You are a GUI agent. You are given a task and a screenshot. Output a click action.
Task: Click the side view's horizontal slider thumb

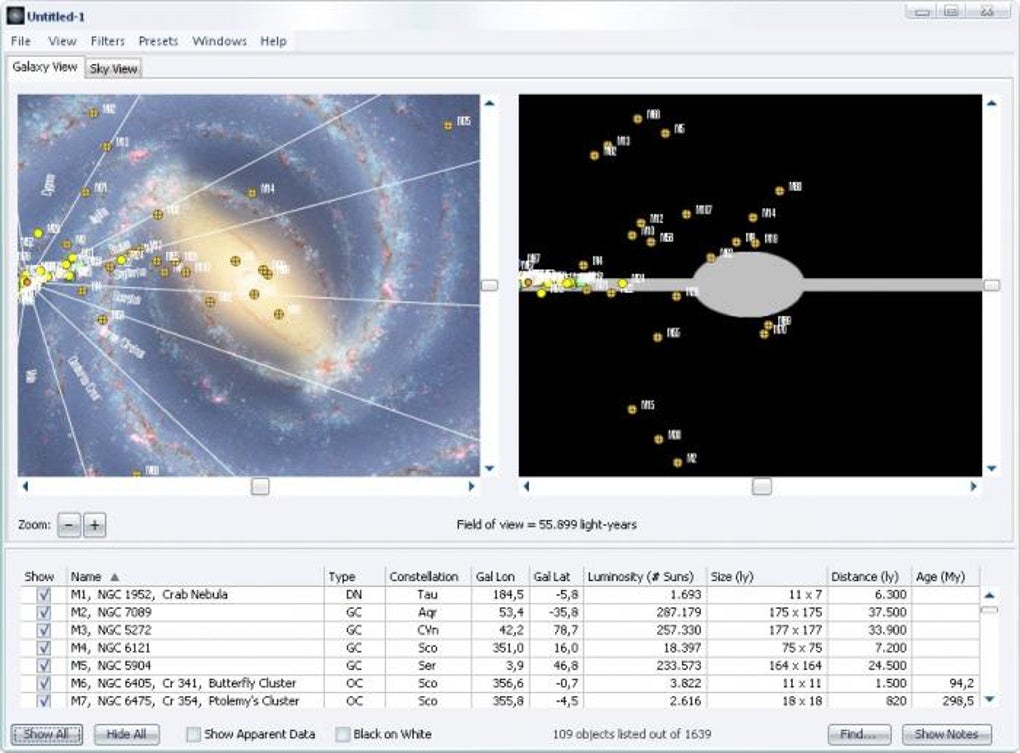762,486
